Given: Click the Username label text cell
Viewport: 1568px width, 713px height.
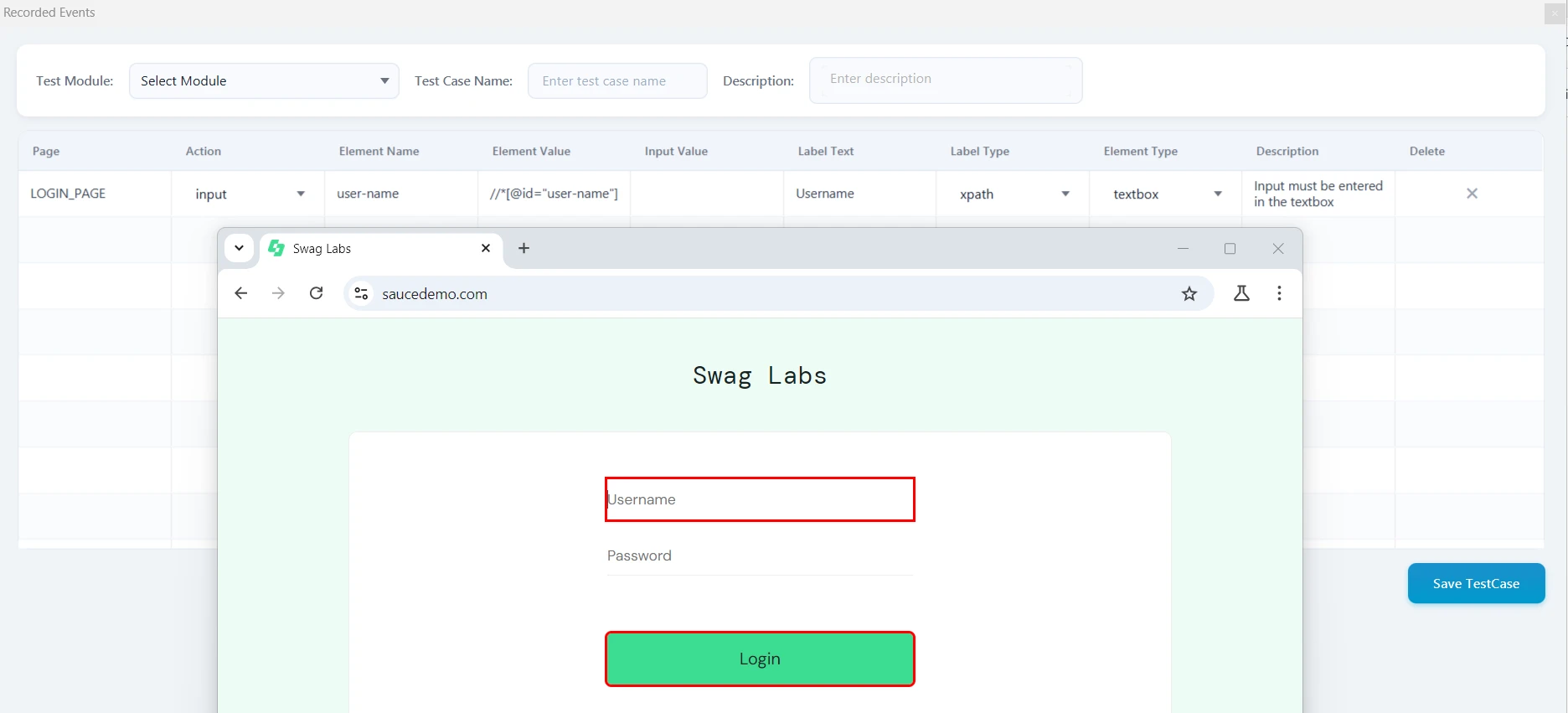Looking at the screenshot, I should (x=859, y=194).
